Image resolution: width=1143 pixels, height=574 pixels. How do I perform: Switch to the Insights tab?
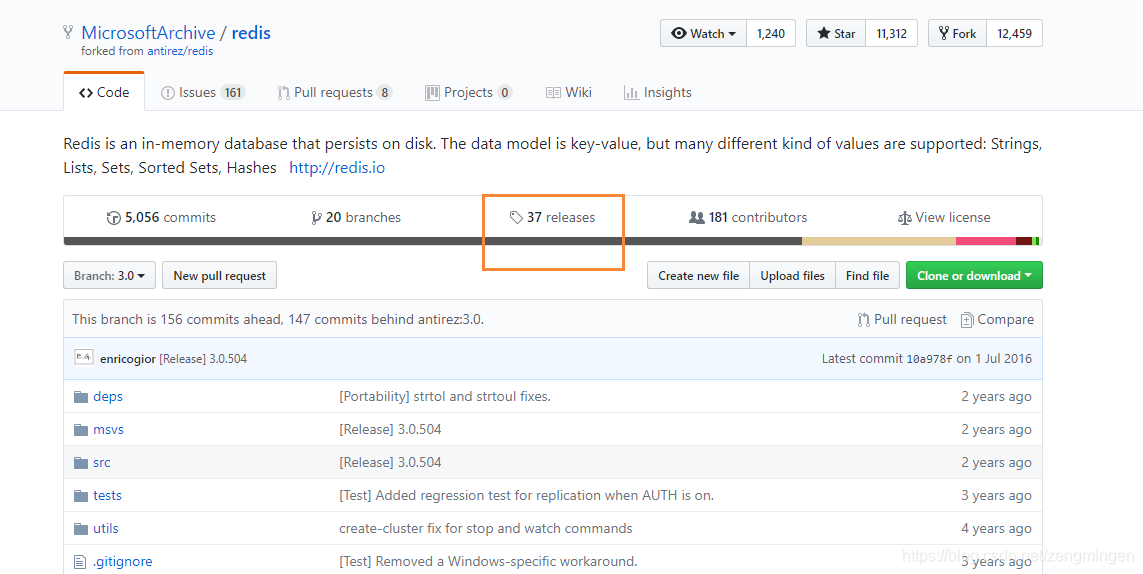[x=658, y=93]
